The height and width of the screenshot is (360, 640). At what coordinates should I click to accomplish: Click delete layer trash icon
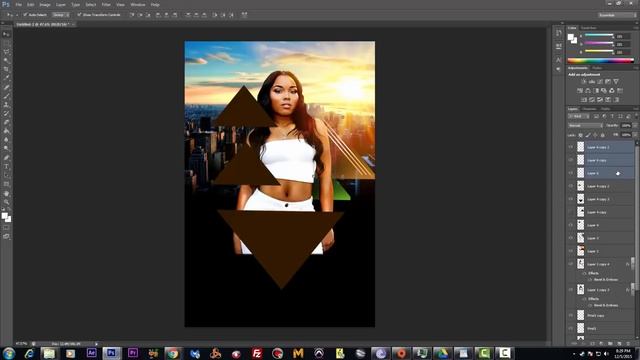(x=629, y=344)
